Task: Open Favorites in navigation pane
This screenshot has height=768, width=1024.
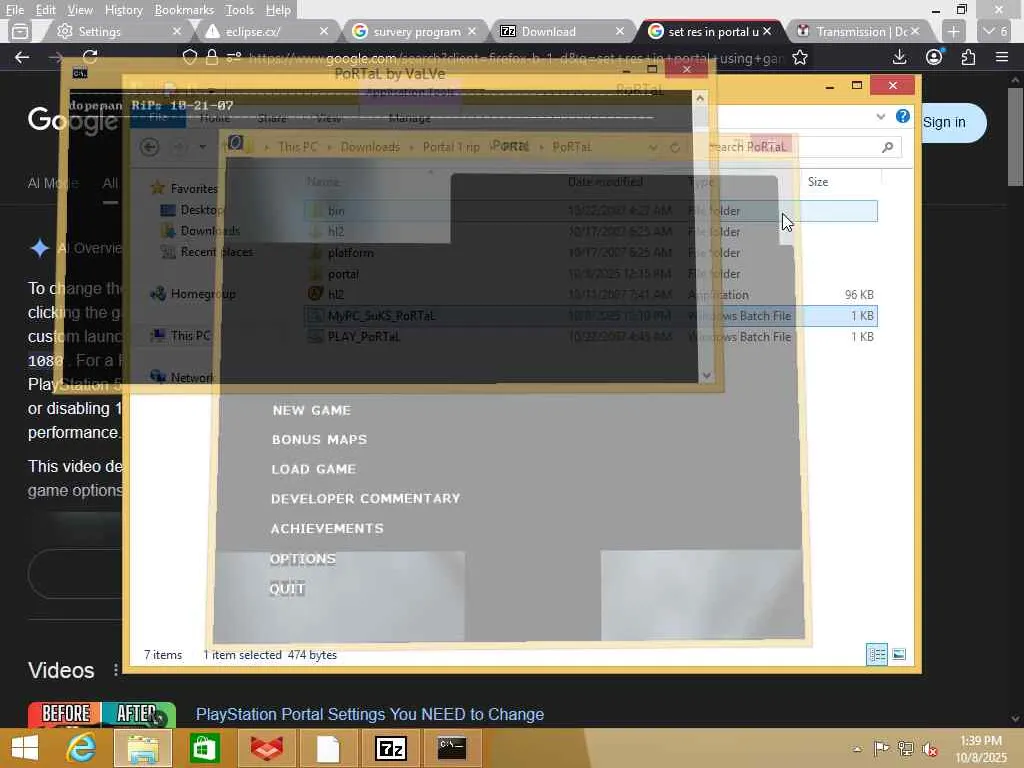Action: (193, 189)
